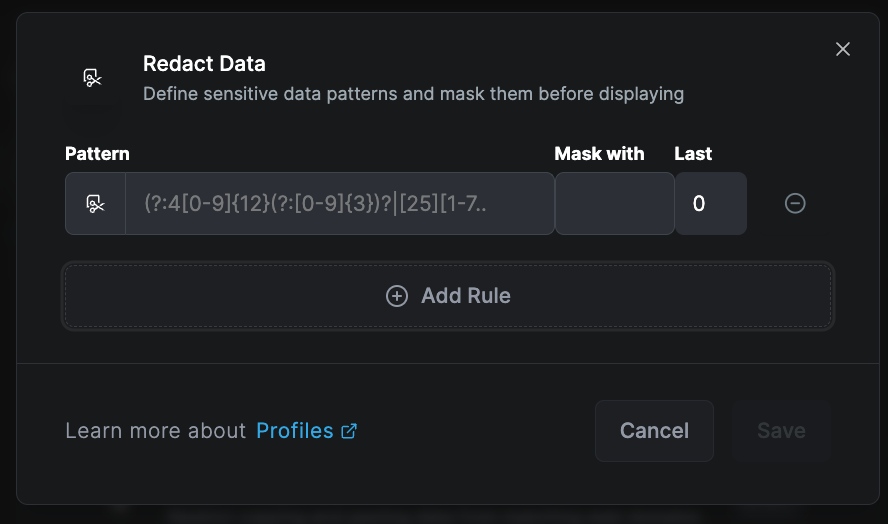Viewport: 888px width, 524px height.
Task: Click the Last column label
Action: (693, 154)
